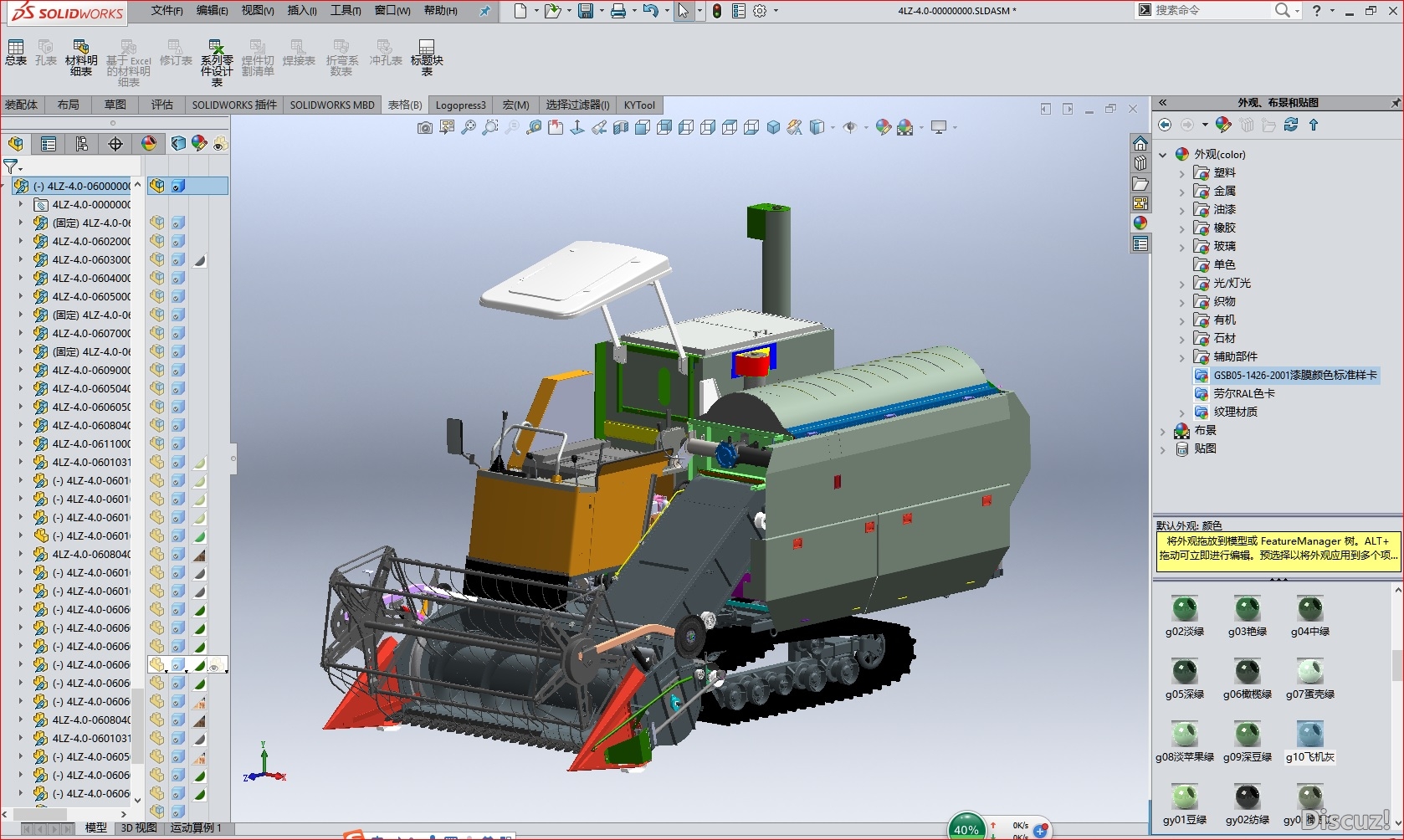Click the New document icon

pyautogui.click(x=520, y=11)
